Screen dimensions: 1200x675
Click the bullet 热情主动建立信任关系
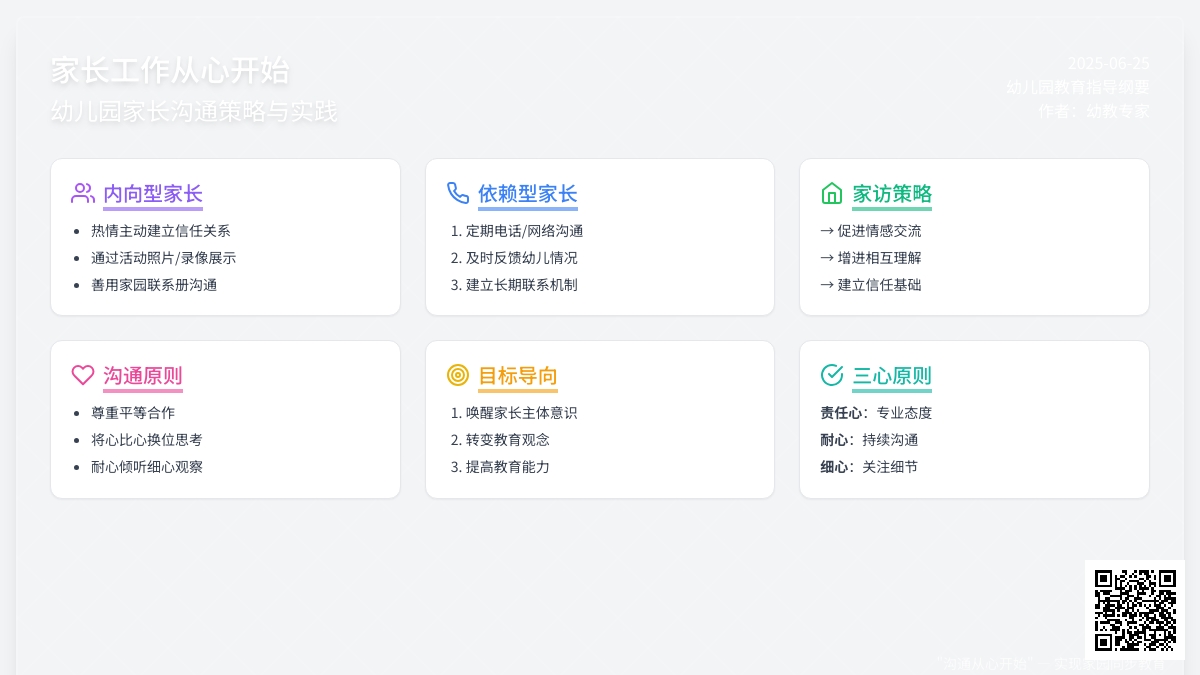coord(161,230)
